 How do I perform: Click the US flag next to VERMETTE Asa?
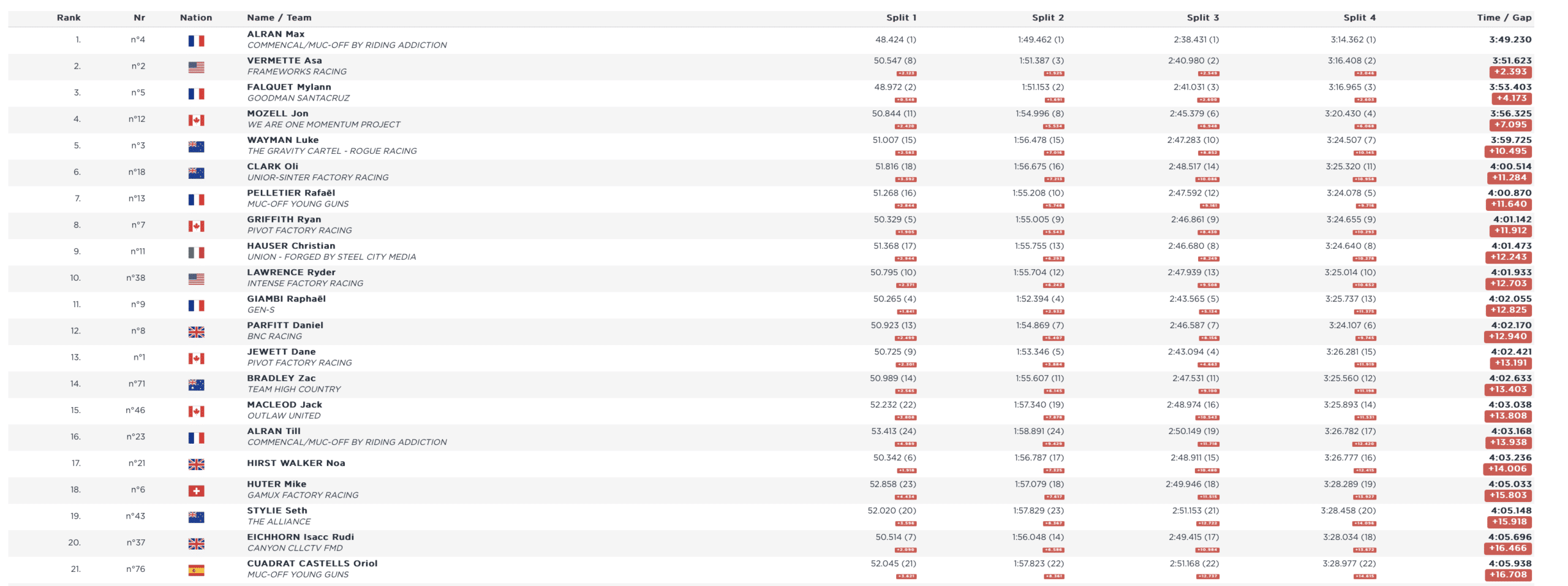pyautogui.click(x=196, y=67)
